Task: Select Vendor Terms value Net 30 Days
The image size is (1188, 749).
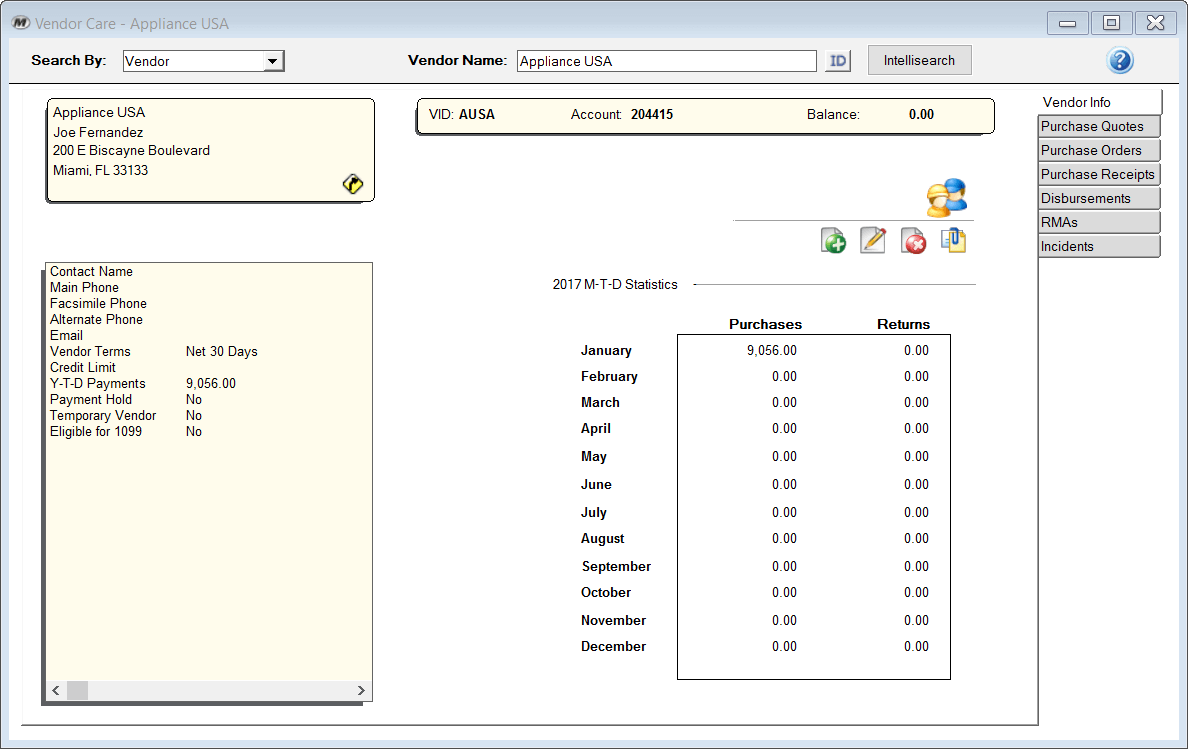Action: [x=221, y=351]
